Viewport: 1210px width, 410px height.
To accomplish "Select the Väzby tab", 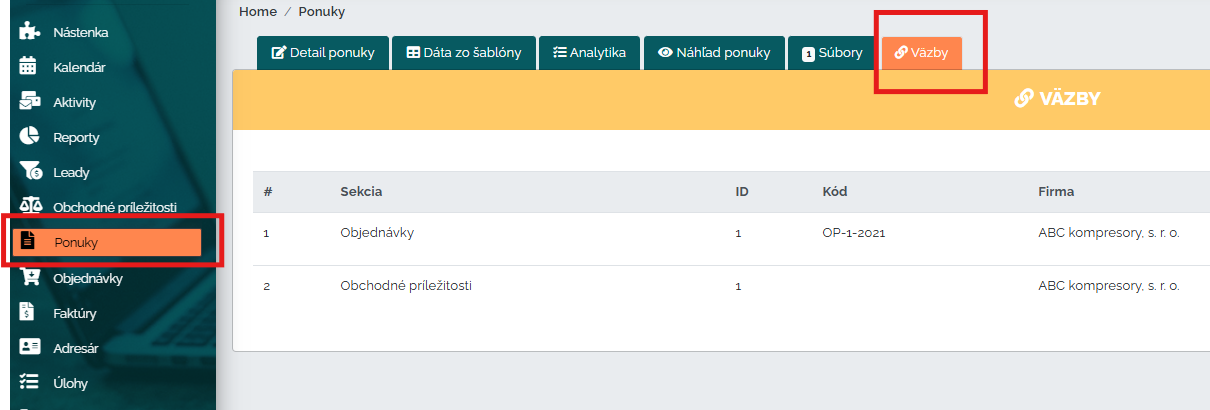I will [921, 53].
